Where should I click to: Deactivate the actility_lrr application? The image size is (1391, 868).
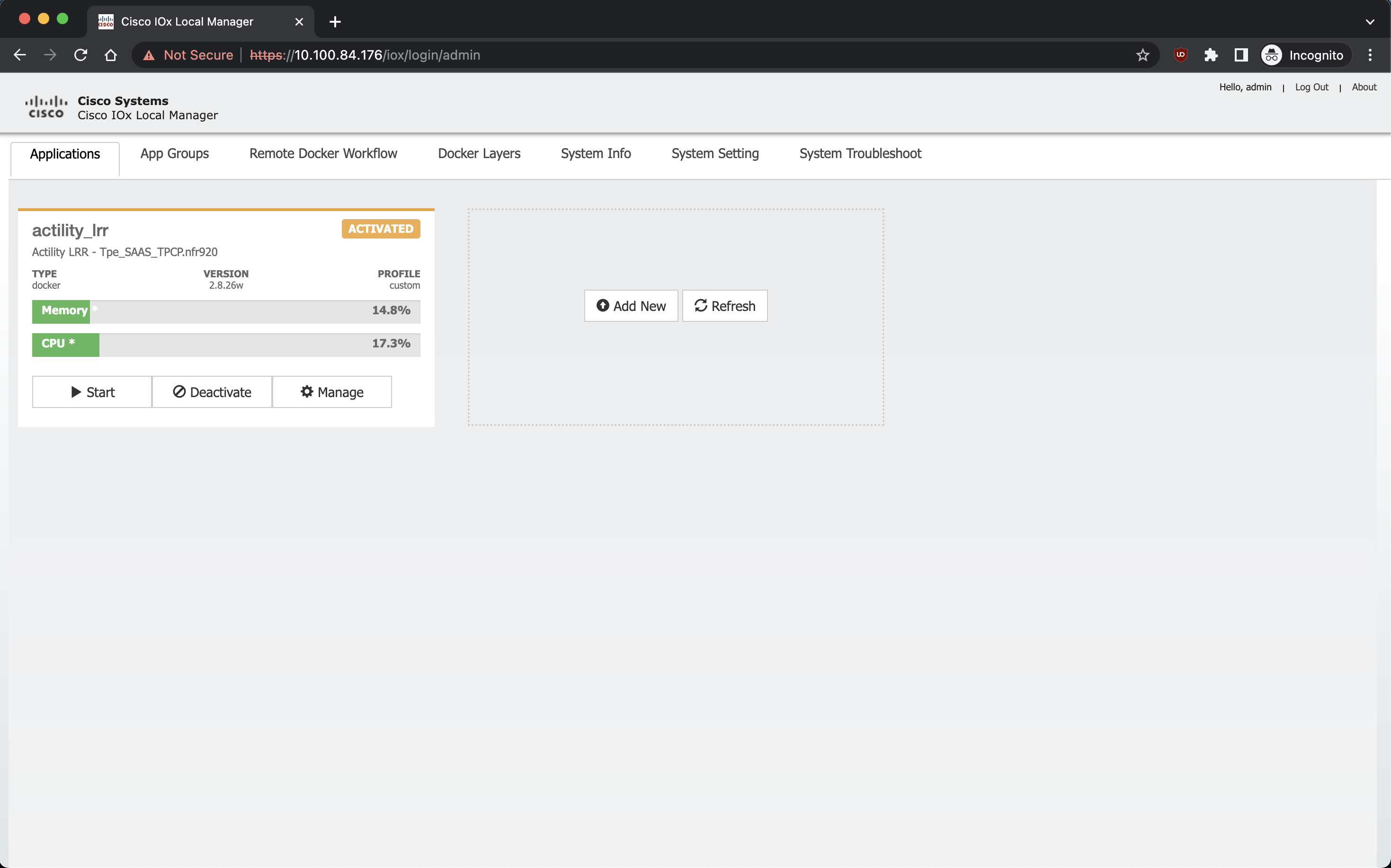(212, 392)
